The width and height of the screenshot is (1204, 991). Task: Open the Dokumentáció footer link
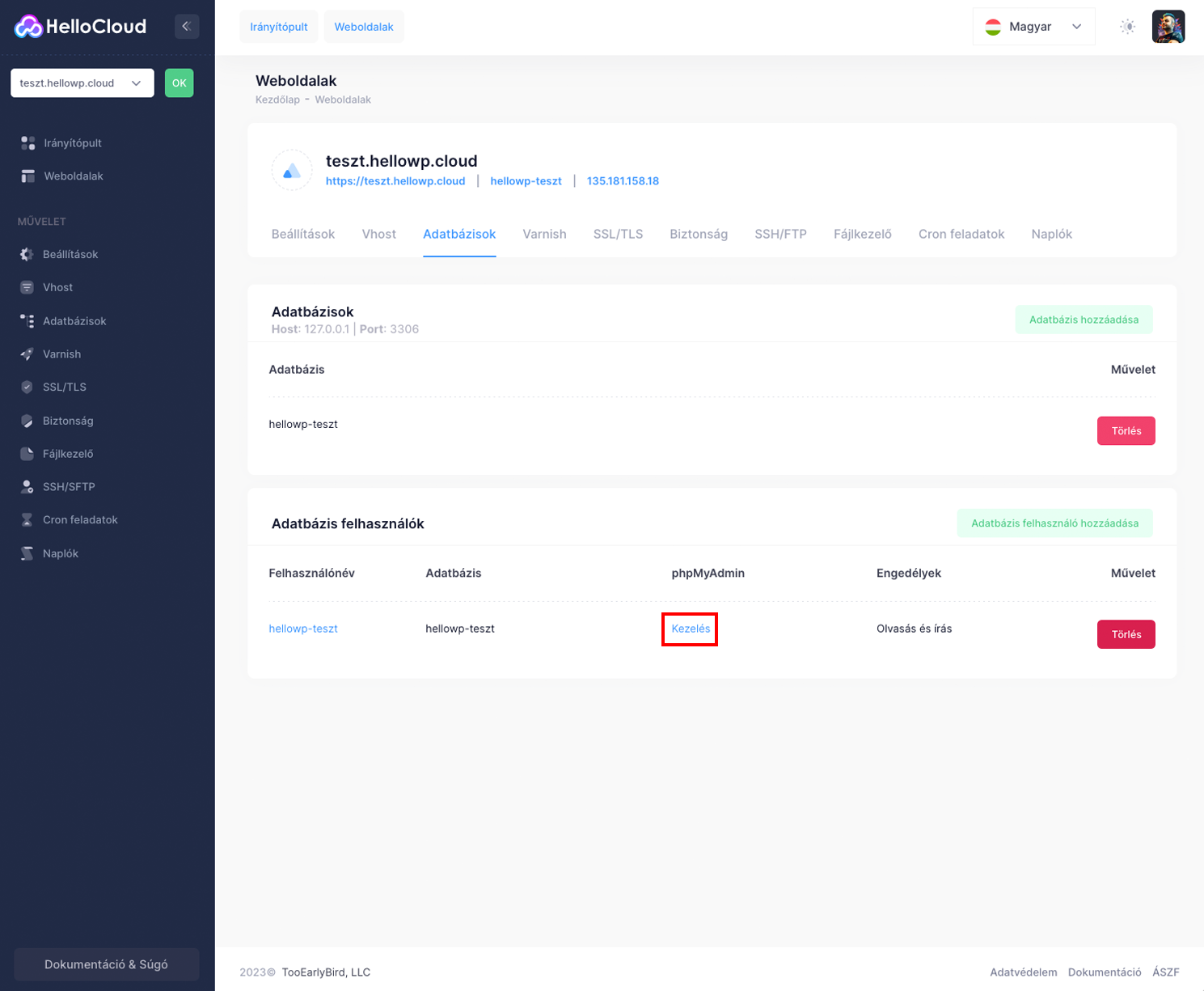pyautogui.click(x=1105, y=972)
